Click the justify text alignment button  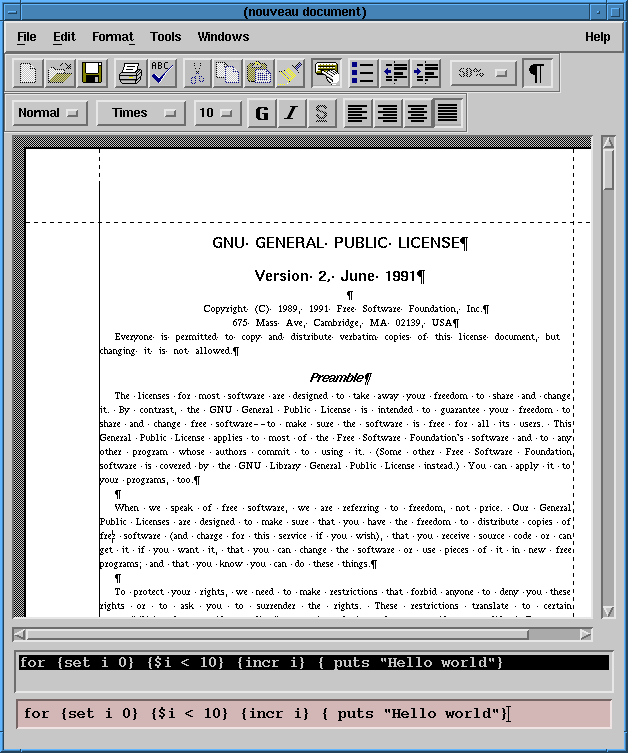click(447, 113)
